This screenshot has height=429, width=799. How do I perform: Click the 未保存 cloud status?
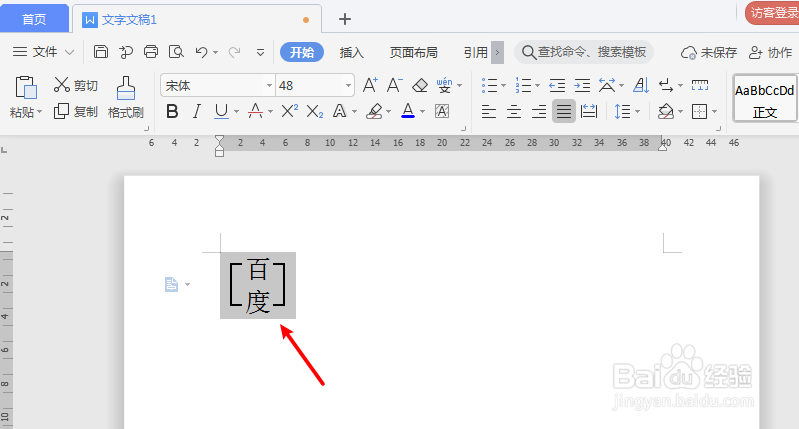pyautogui.click(x=709, y=52)
